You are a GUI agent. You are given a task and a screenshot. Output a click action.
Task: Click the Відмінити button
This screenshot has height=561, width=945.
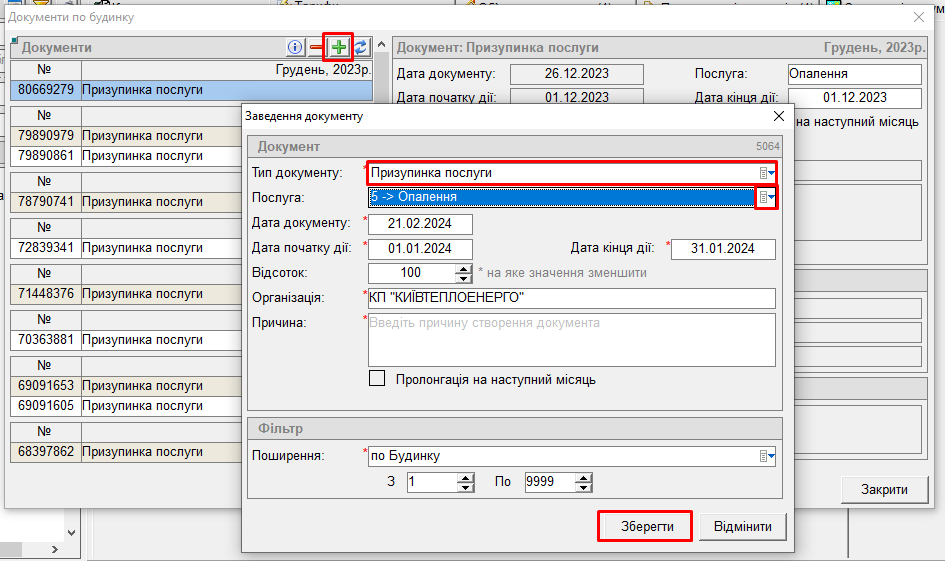pyautogui.click(x=743, y=526)
